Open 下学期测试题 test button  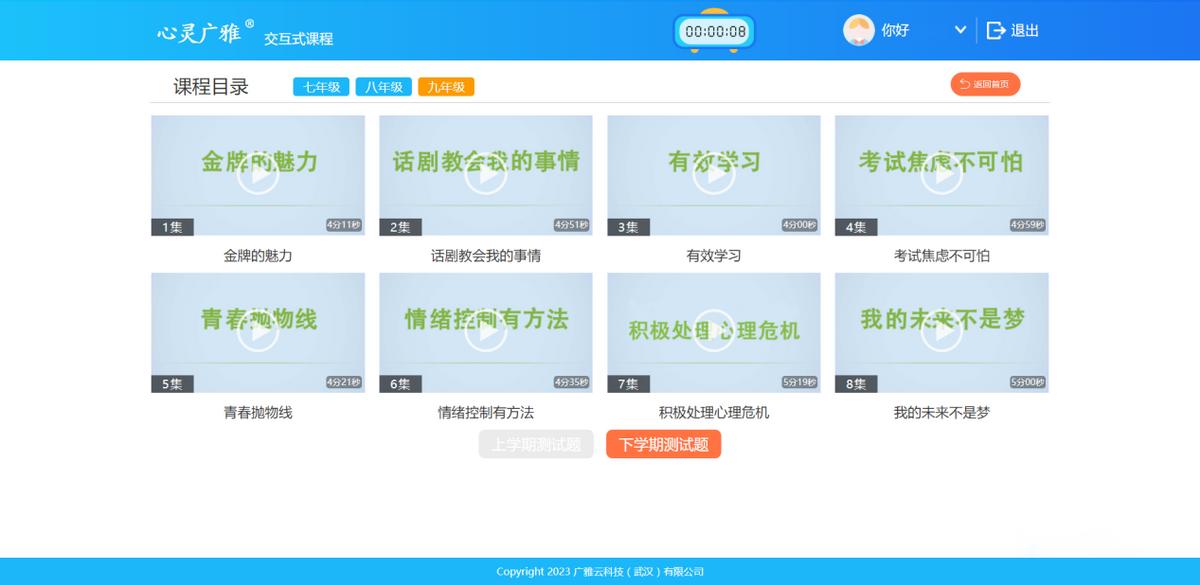663,444
